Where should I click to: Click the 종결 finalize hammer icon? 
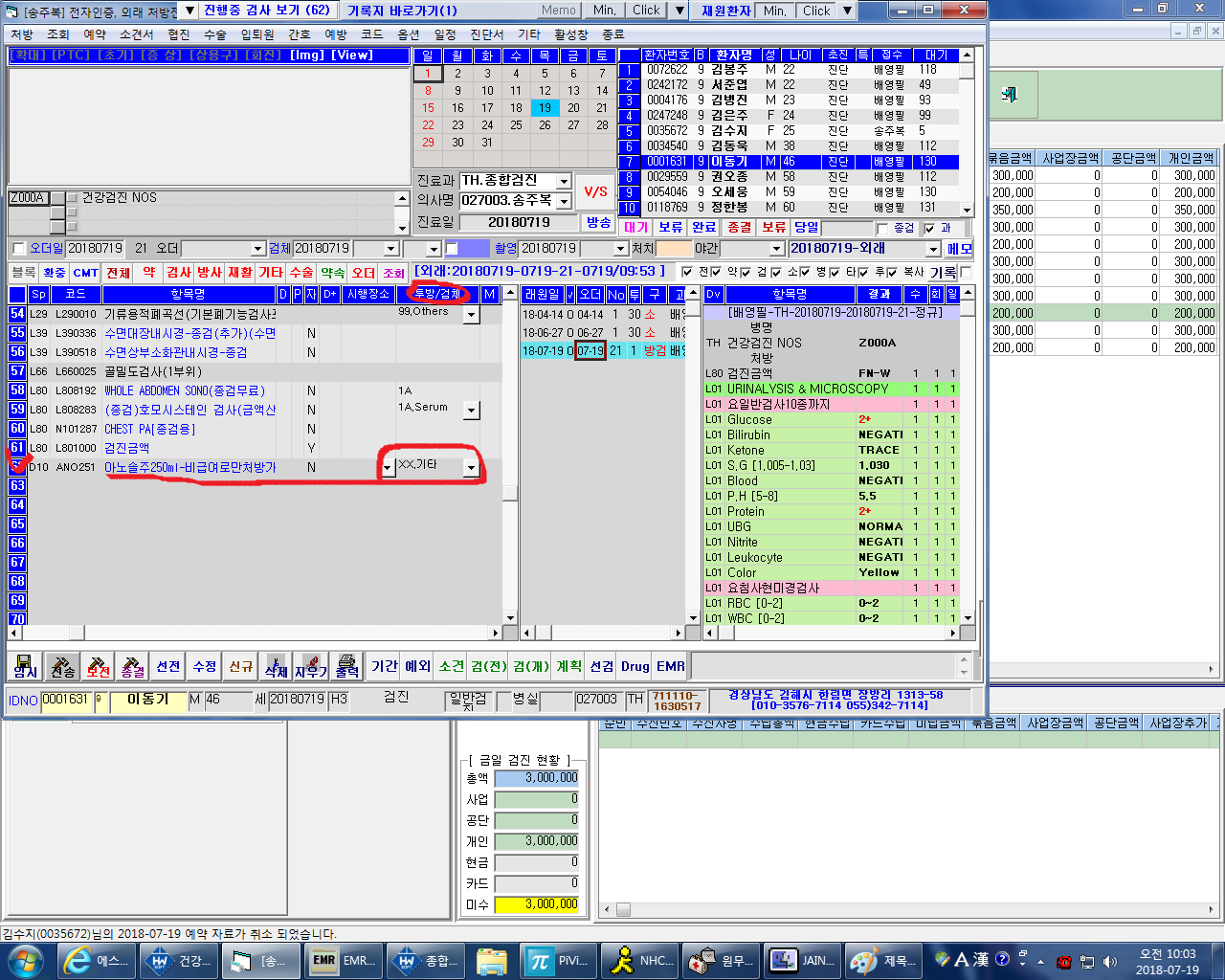pyautogui.click(x=133, y=665)
